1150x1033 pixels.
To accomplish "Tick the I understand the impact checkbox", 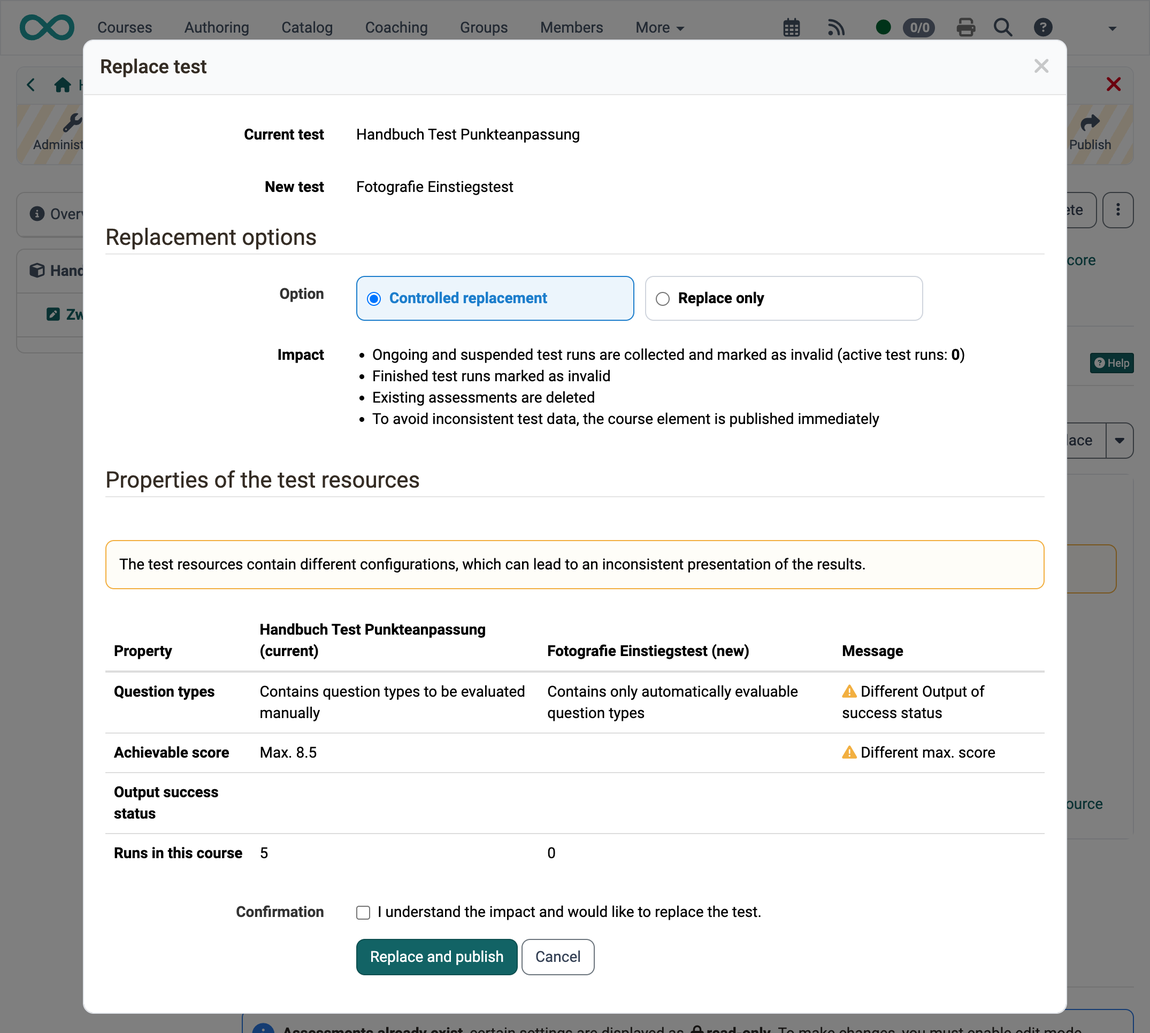I will pyautogui.click(x=363, y=913).
